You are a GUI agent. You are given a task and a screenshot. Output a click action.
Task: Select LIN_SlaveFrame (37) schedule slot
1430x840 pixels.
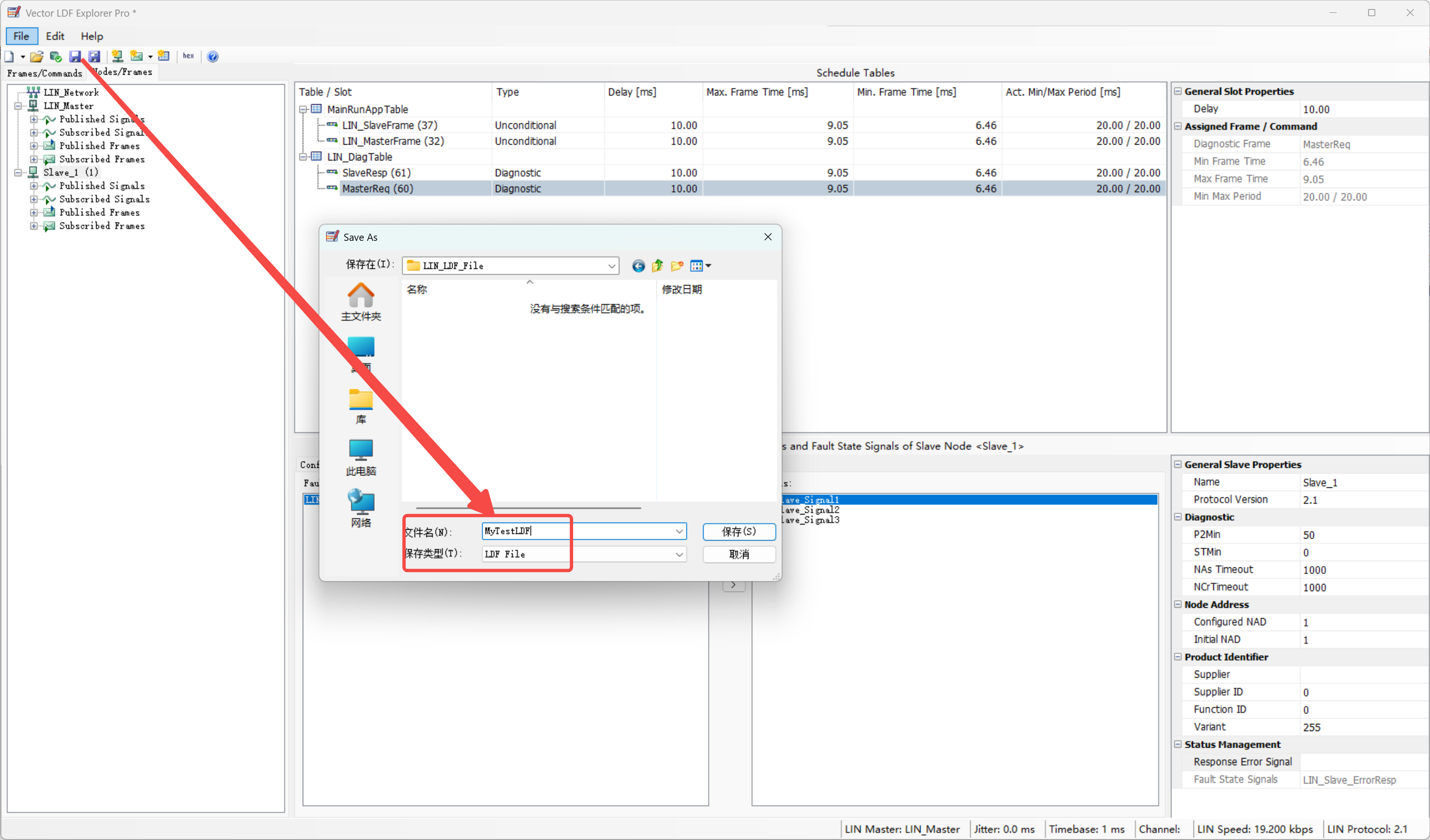[x=389, y=125]
